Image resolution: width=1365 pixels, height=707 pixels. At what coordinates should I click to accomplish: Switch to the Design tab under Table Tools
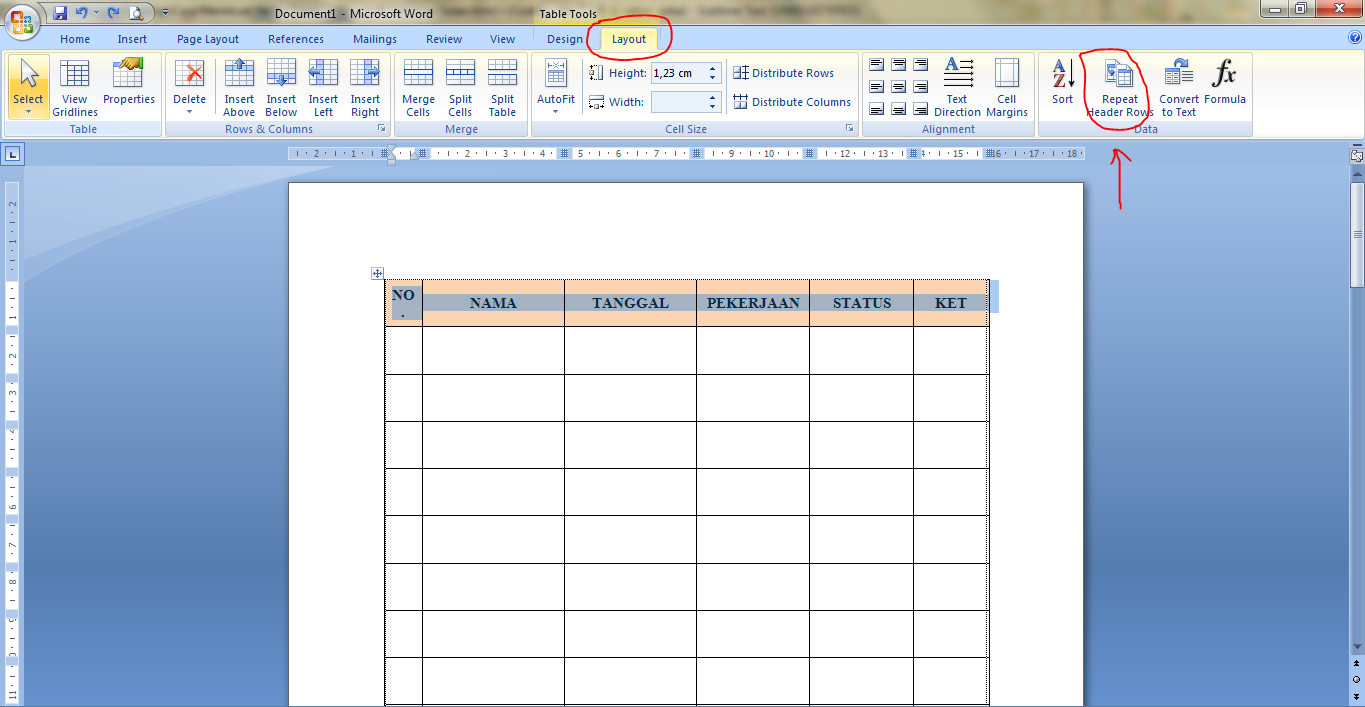point(564,38)
